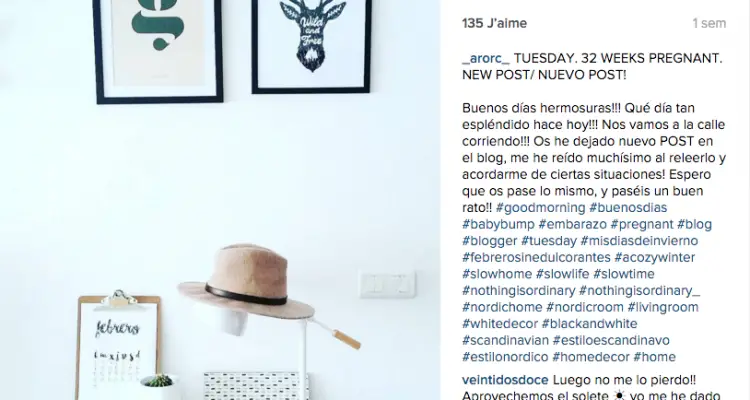
Task: Click the #misdiasdeinvierno hashtag
Action: tap(640, 241)
